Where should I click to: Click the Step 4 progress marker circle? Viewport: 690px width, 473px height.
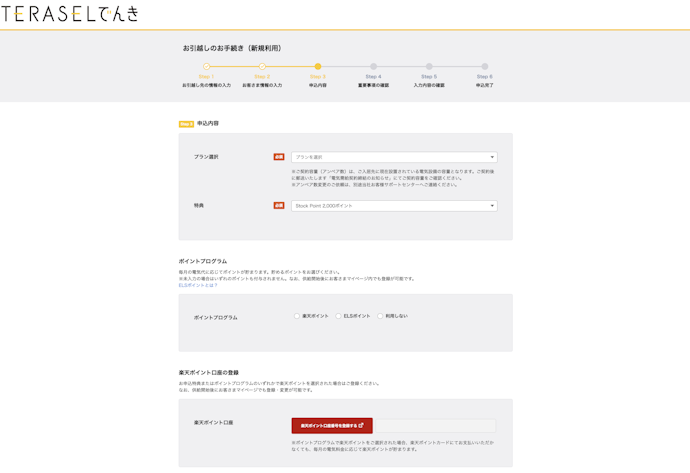[x=374, y=66]
